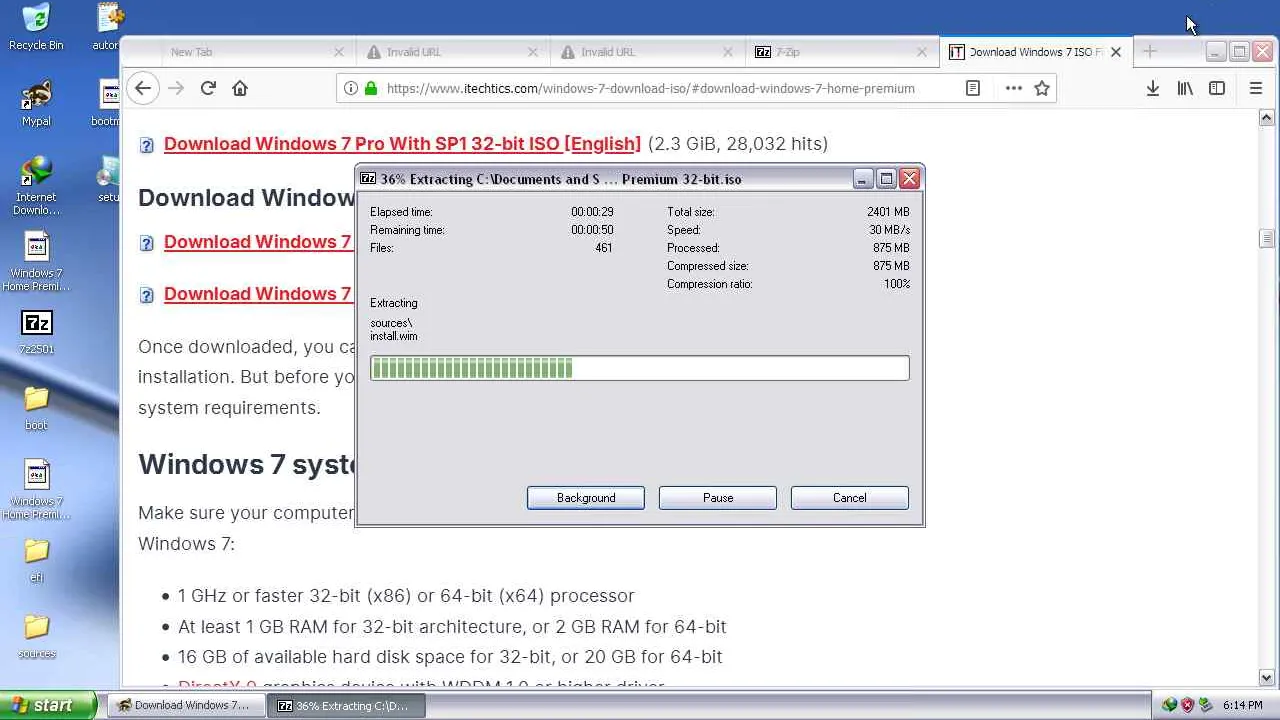Open the efi folder on the desktop

tap(36, 560)
